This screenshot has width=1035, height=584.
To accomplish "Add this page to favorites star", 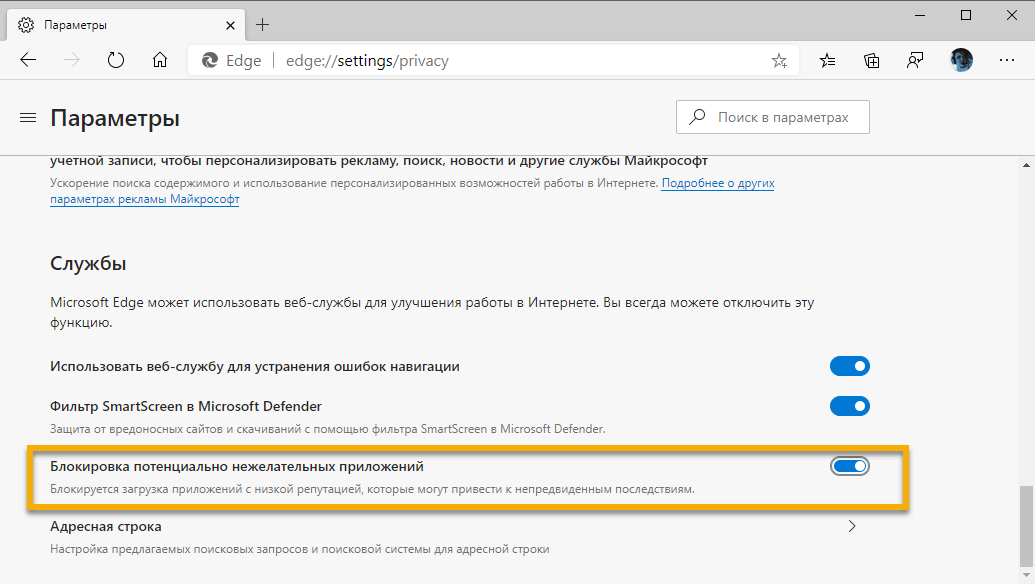I will point(779,60).
